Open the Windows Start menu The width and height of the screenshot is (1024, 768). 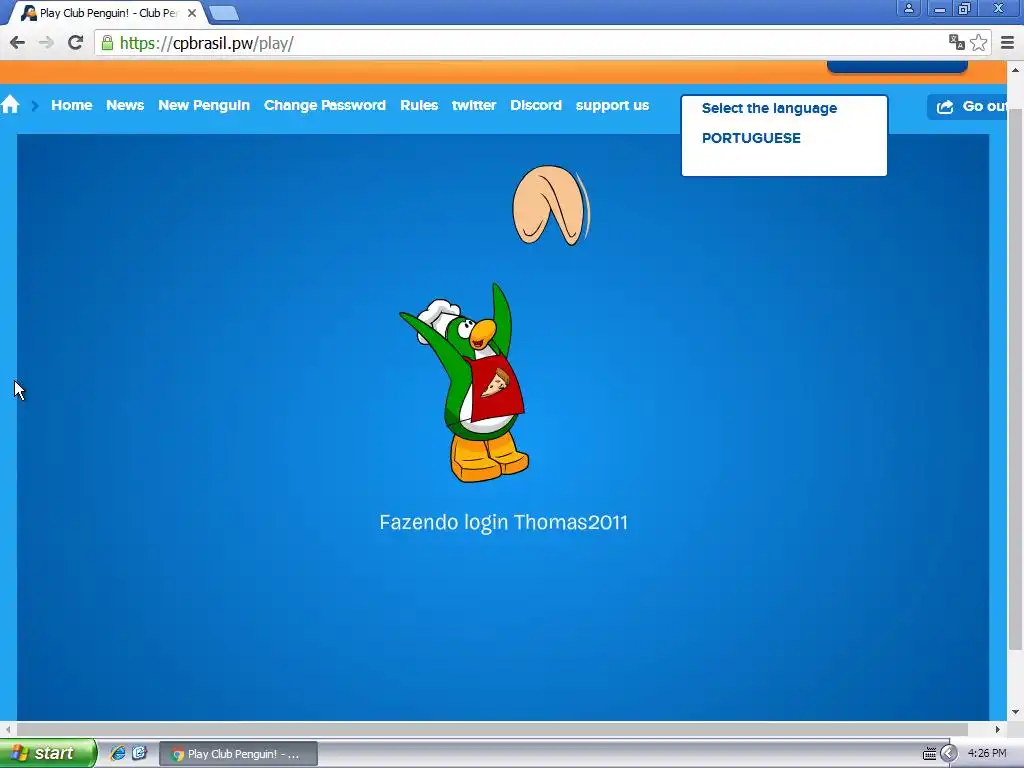[x=48, y=753]
